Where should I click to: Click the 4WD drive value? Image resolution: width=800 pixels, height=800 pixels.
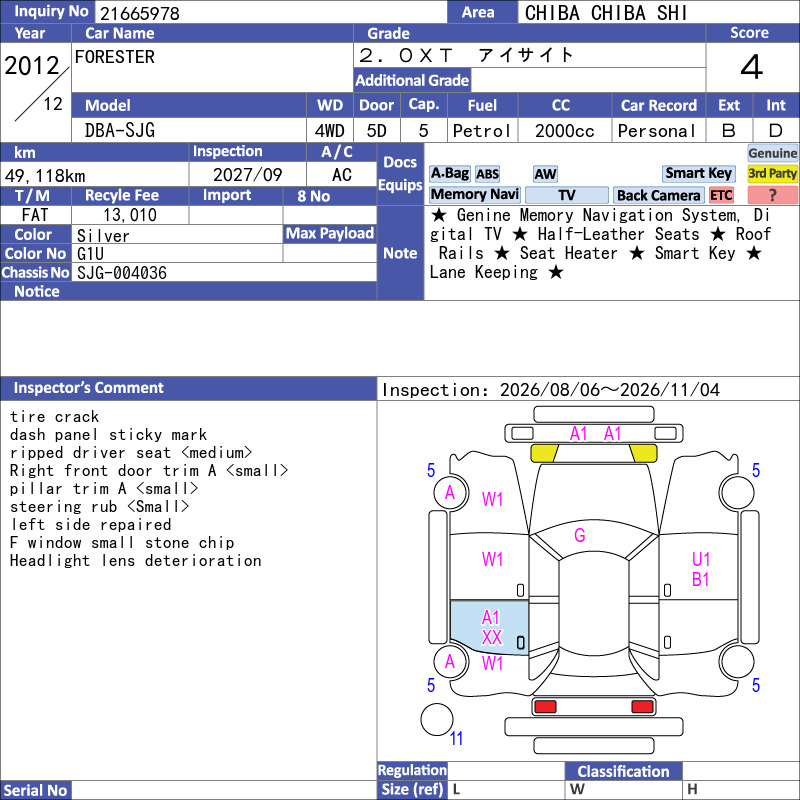(x=329, y=131)
